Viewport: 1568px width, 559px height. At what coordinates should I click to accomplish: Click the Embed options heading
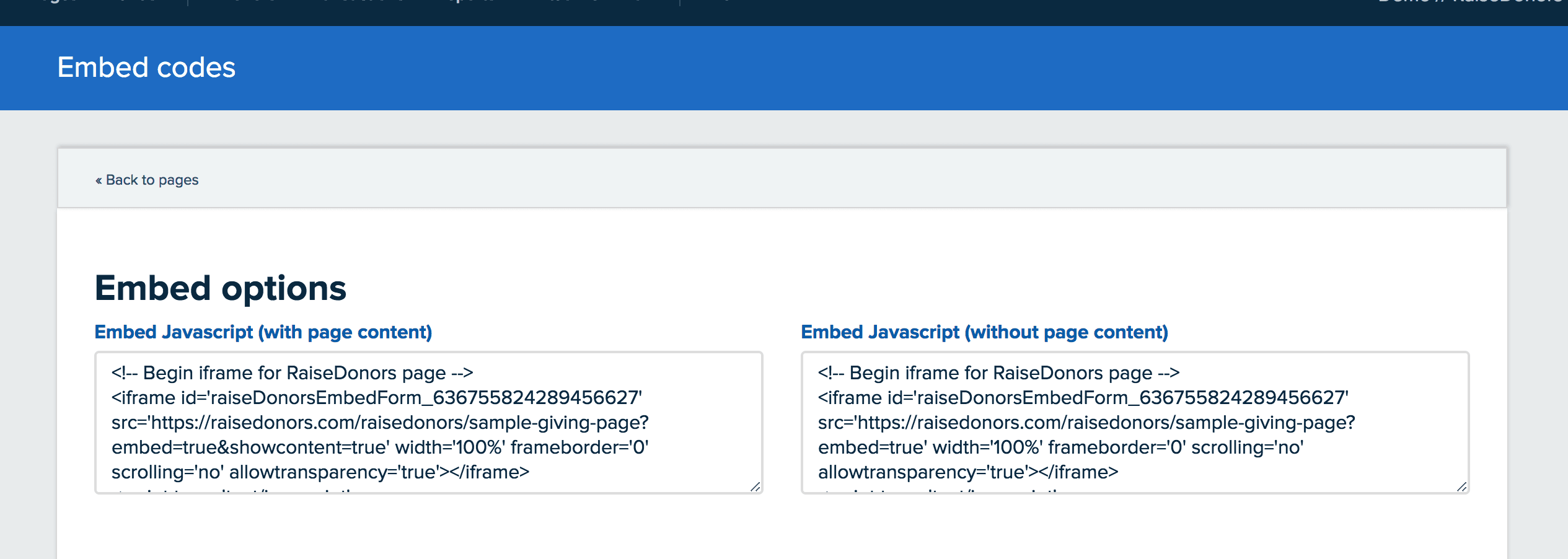coord(220,288)
